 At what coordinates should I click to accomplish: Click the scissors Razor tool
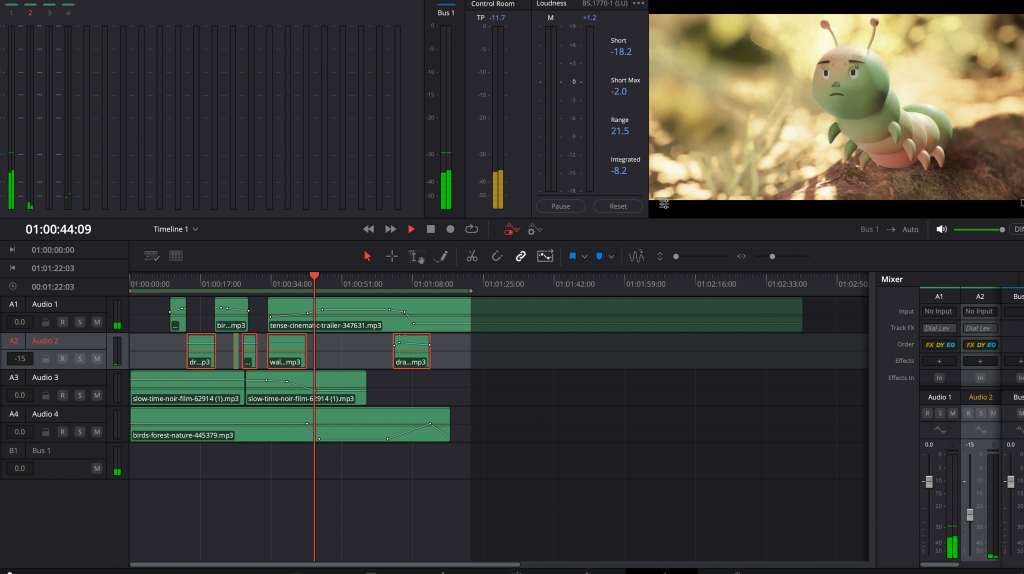[x=472, y=256]
